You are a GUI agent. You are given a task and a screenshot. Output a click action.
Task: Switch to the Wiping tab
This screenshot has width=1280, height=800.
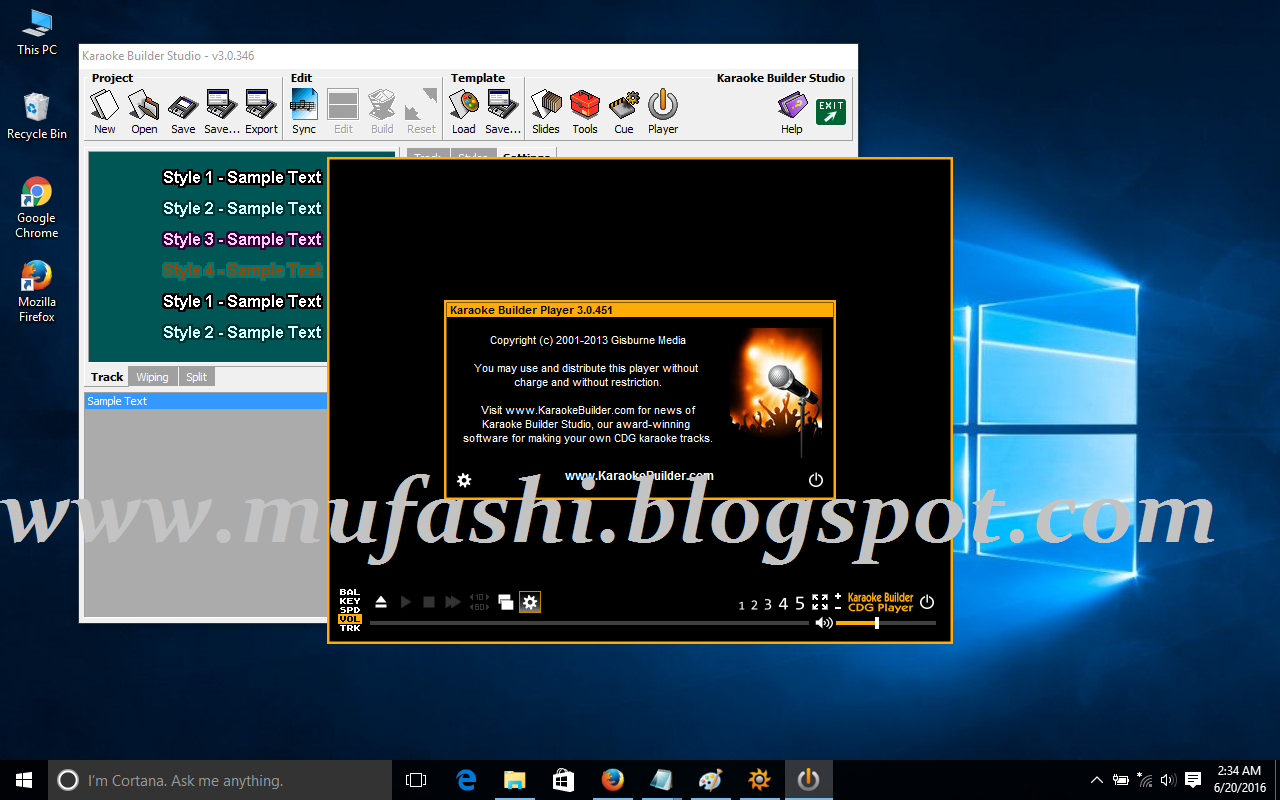click(152, 376)
